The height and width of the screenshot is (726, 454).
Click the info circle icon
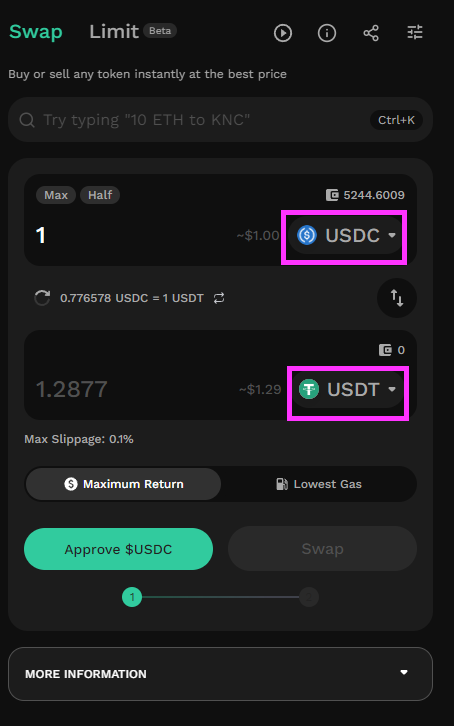point(327,33)
